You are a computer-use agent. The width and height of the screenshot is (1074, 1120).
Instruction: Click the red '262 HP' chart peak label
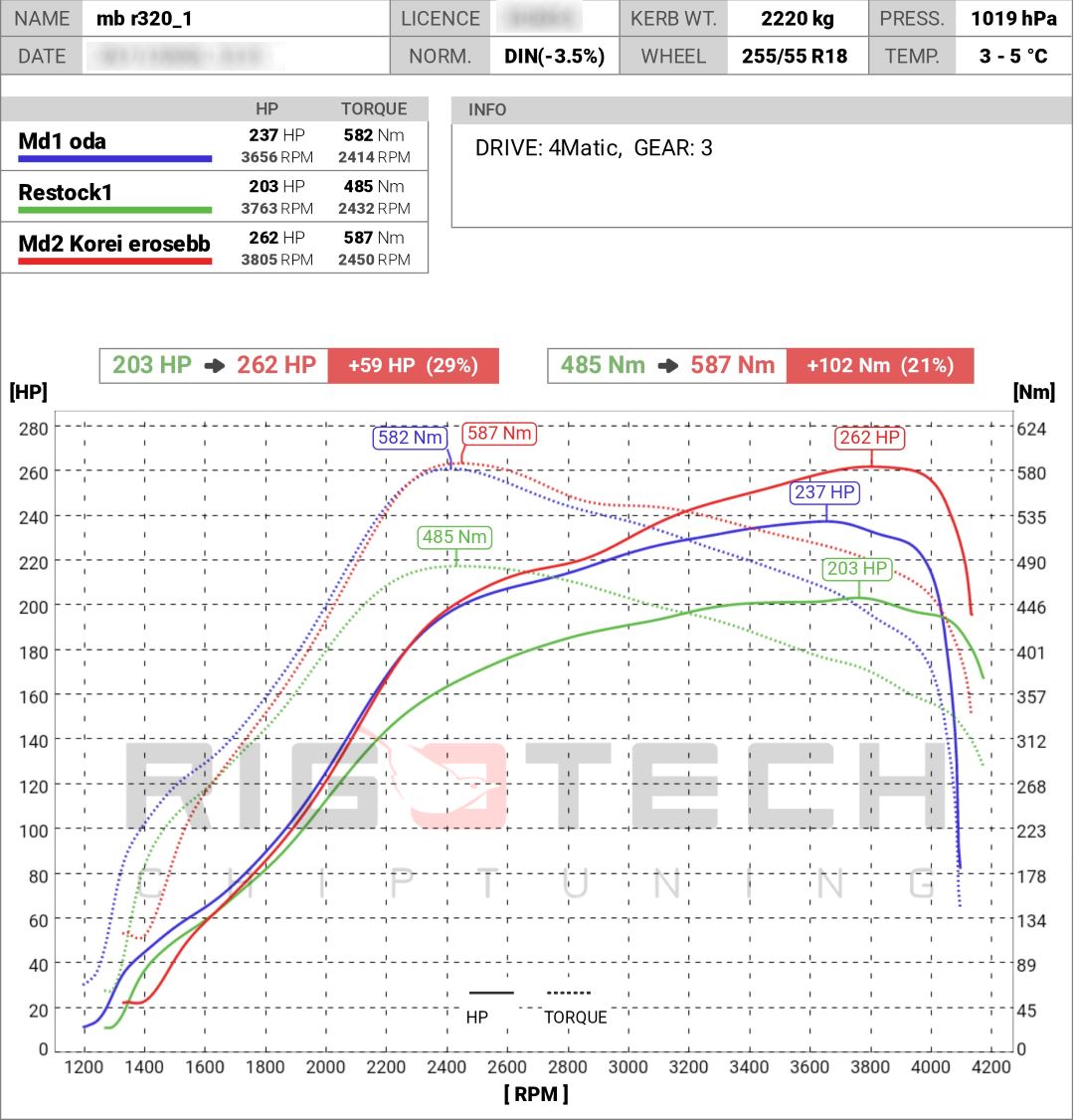click(870, 437)
